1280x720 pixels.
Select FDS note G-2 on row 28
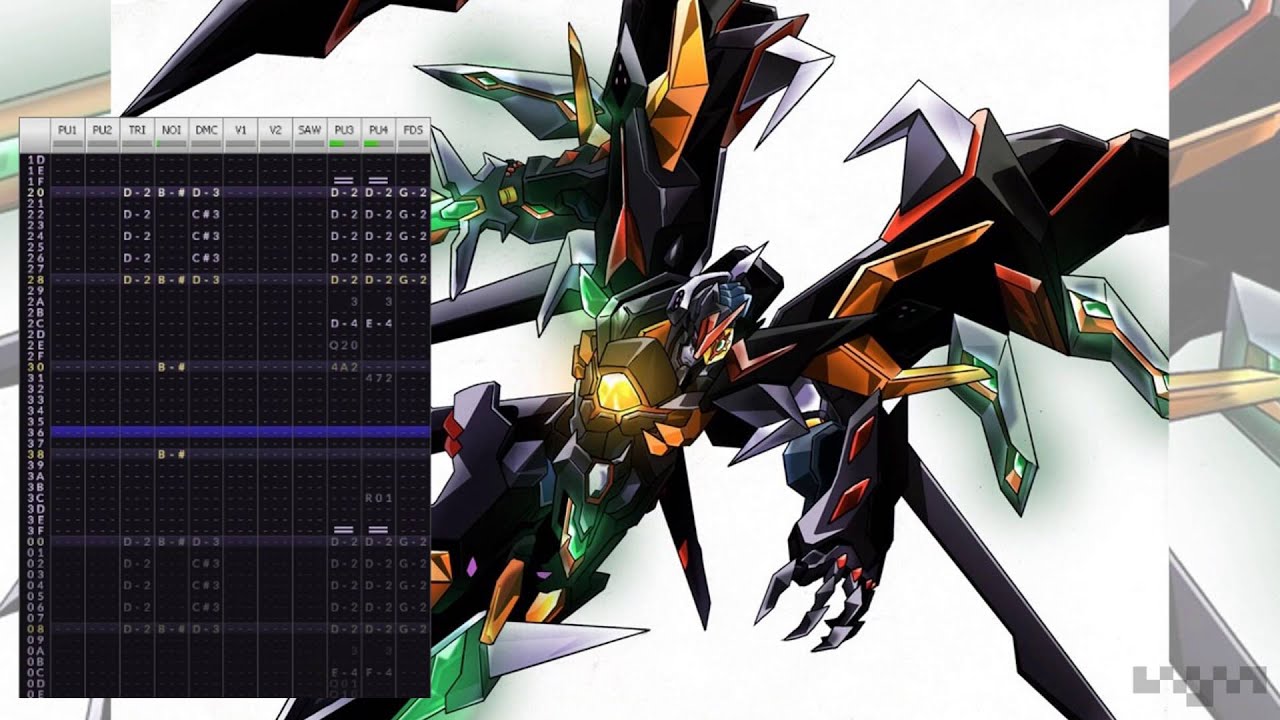tap(412, 280)
